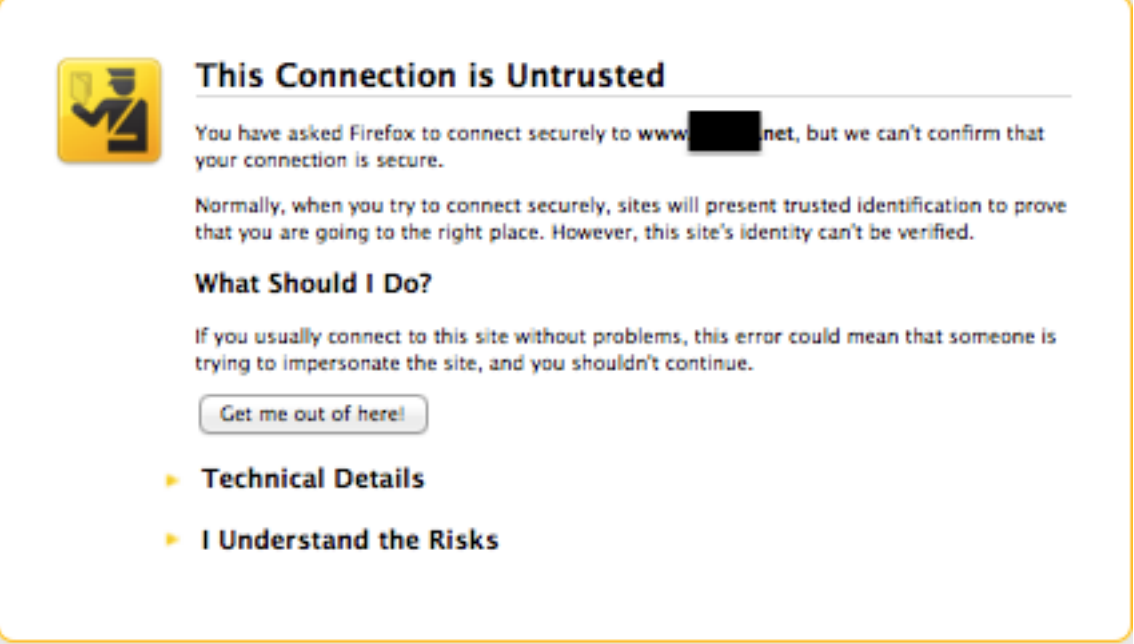
Task: Open the Technical Details section label
Action: click(313, 479)
